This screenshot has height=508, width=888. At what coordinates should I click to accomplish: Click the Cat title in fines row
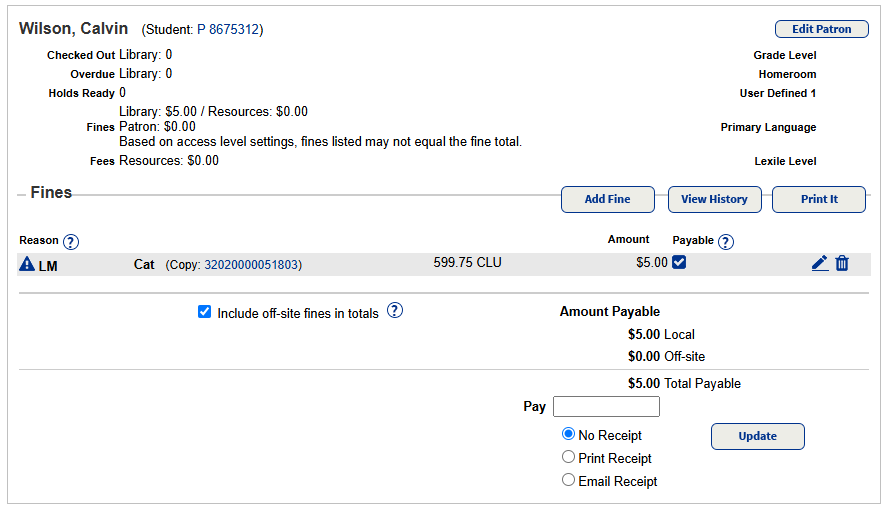point(144,265)
